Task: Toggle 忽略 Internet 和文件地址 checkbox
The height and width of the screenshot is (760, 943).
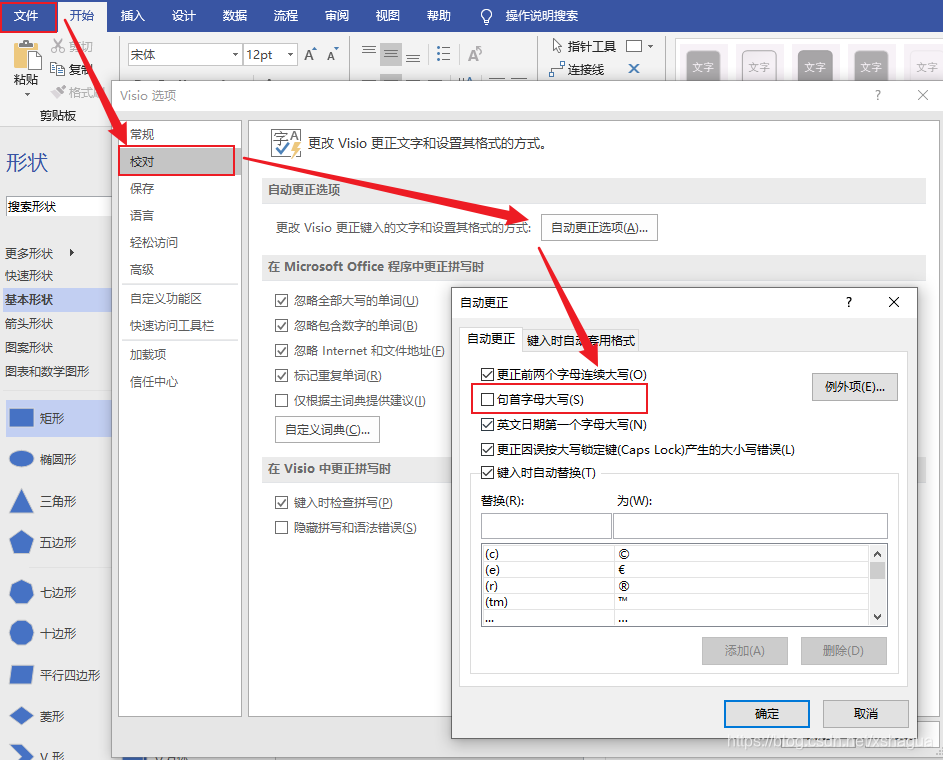Action: point(281,351)
